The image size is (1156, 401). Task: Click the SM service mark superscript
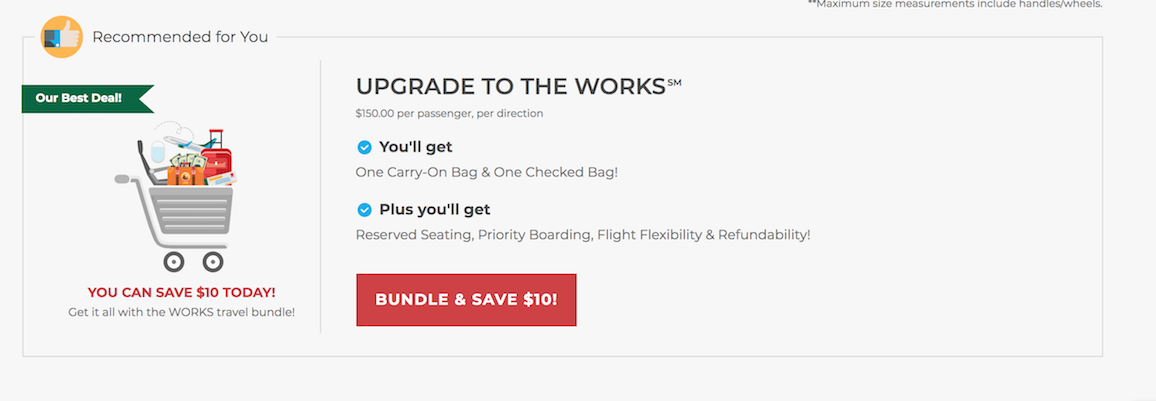point(674,83)
